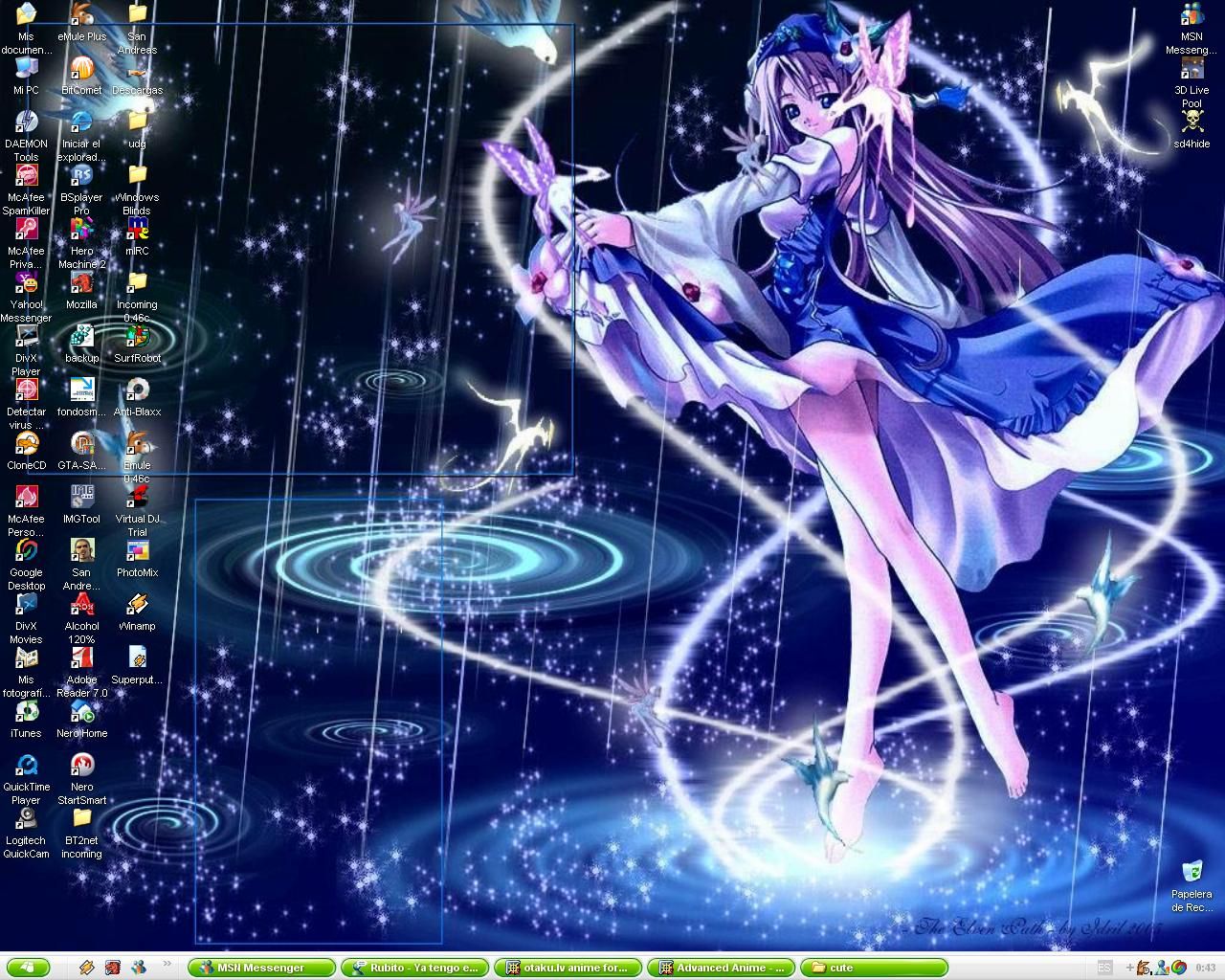
Task: Click the green Start button
Action: [26, 968]
